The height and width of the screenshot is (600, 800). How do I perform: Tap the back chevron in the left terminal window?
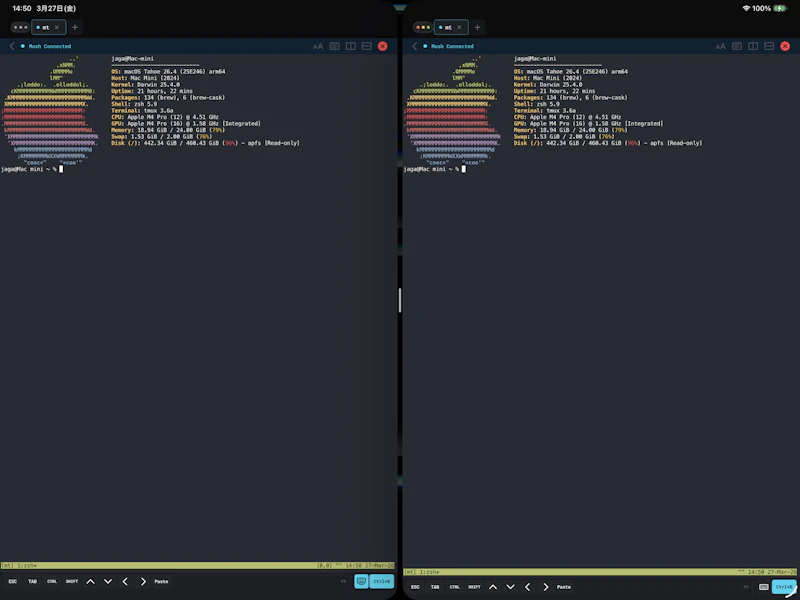[12, 46]
